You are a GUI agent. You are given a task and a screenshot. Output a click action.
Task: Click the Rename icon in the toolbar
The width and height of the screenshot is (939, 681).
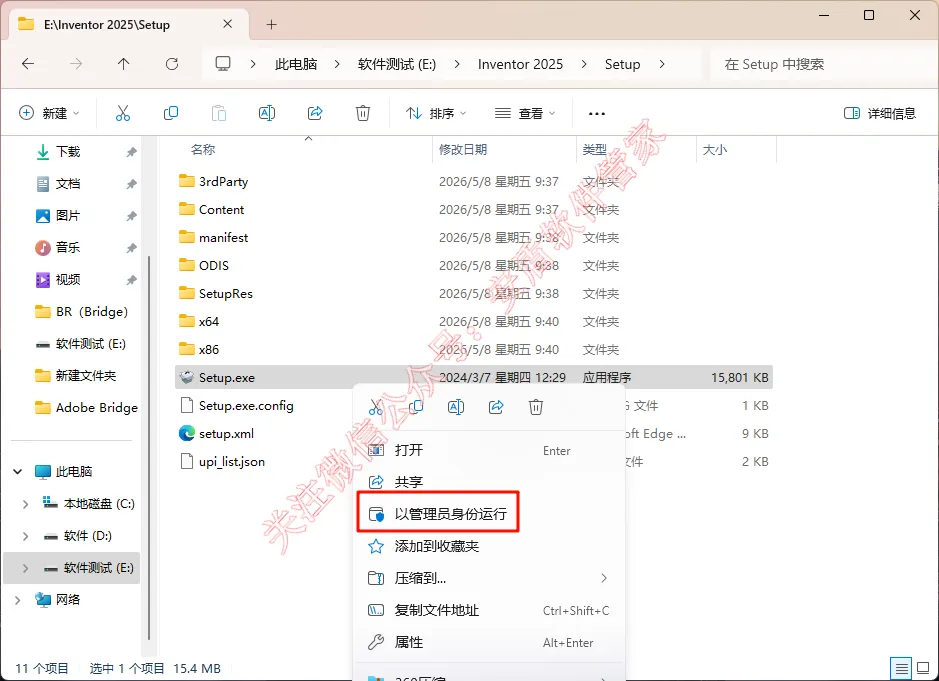(x=266, y=113)
